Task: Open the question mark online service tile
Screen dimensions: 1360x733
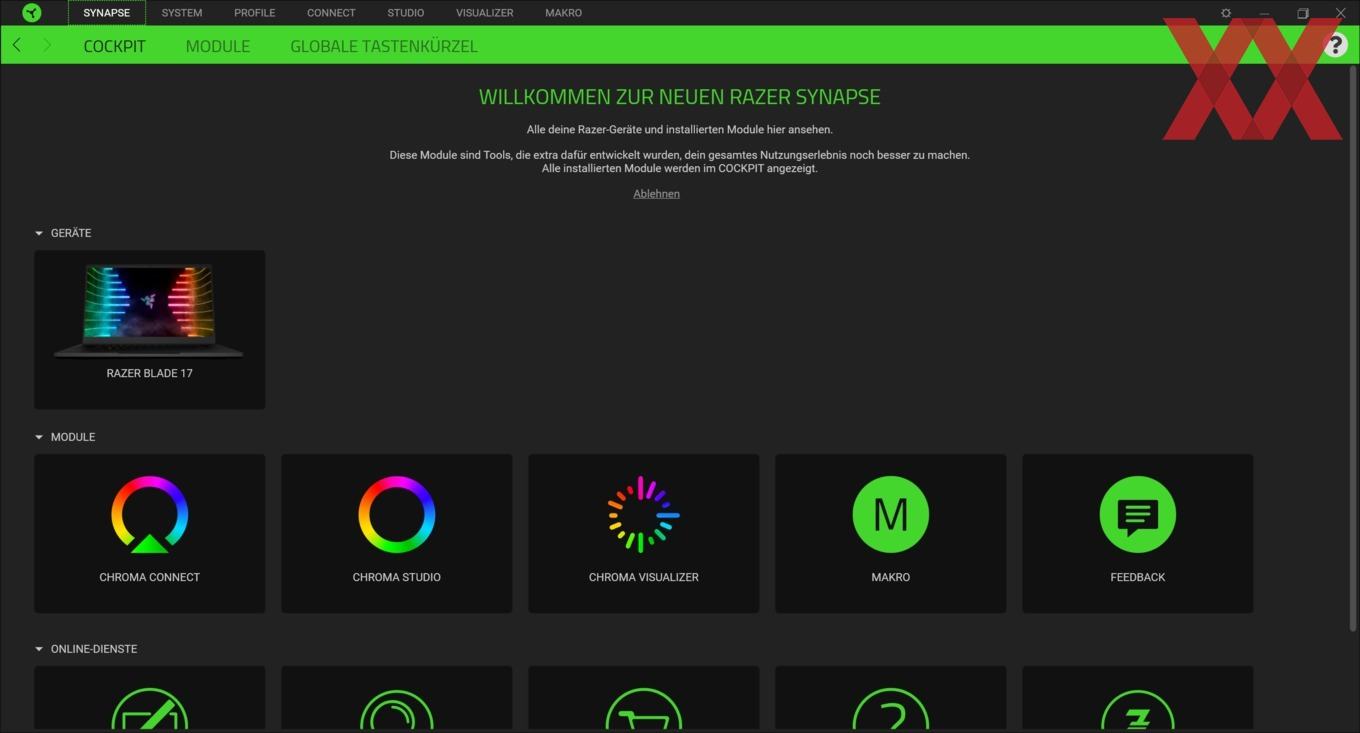Action: pyautogui.click(x=891, y=699)
